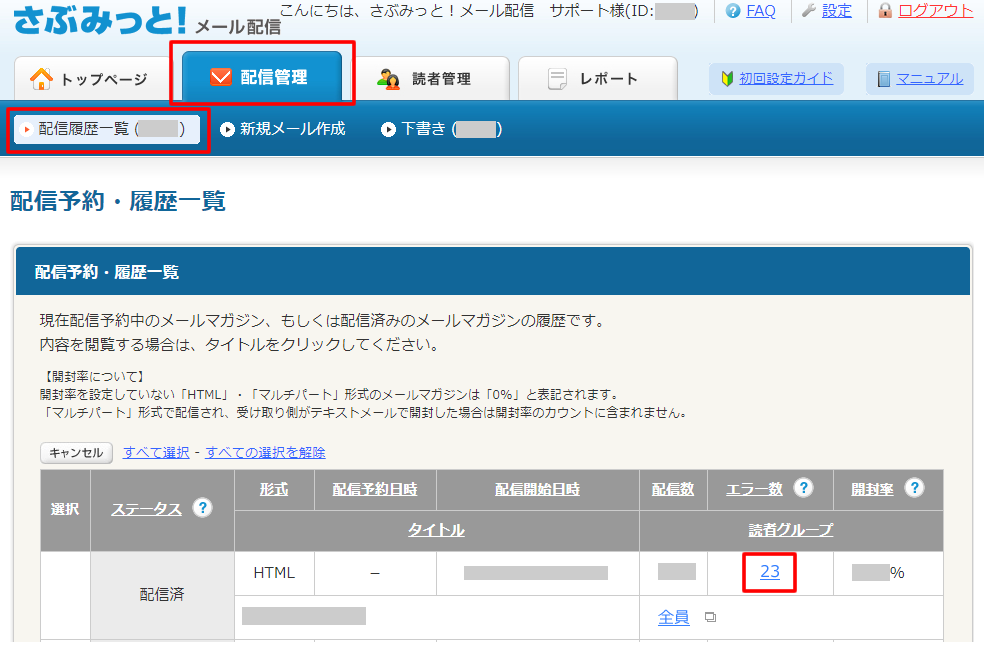Open the 配信履歴一覧 submenu item

pos(107,129)
